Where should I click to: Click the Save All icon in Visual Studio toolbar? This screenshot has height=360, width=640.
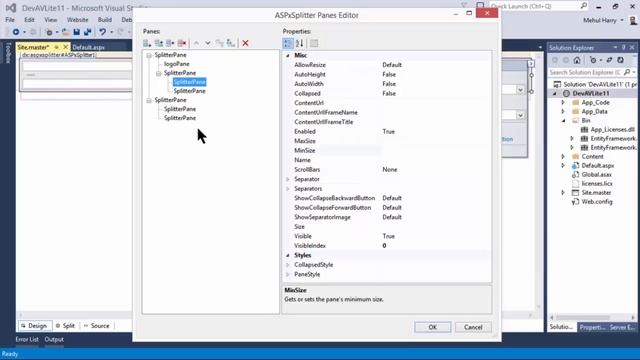pos(87,32)
